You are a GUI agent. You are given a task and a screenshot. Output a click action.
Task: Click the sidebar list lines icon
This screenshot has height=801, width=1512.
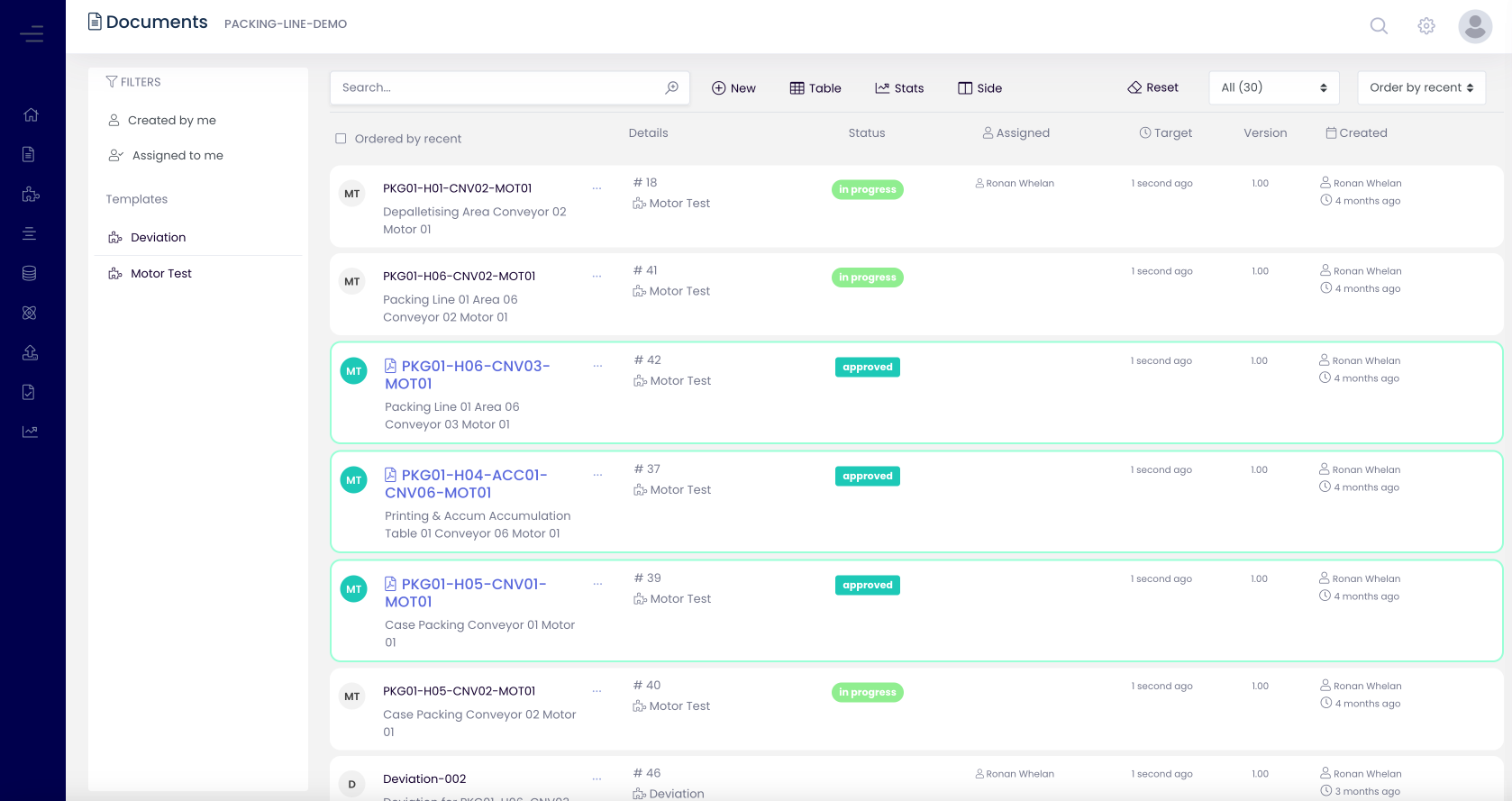(29, 233)
